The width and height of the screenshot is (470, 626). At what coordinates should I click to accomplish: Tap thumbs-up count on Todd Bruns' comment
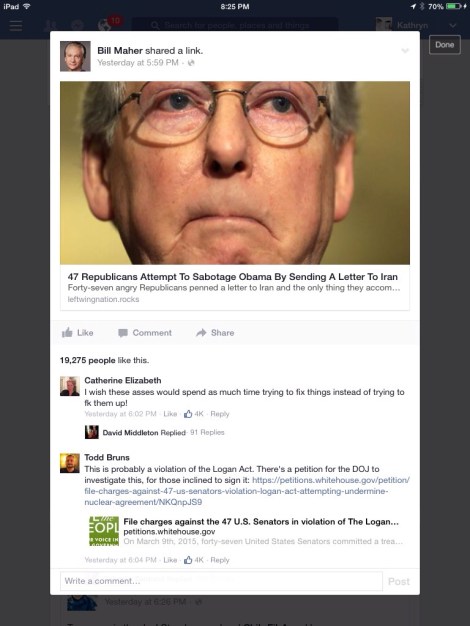pyautogui.click(x=194, y=560)
